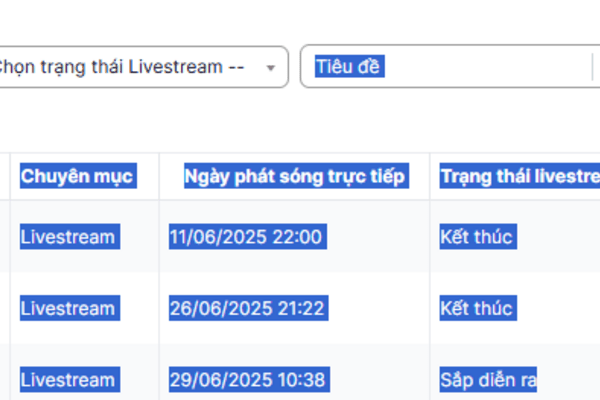Select Livestream cell in 29/06/2025 row
Image resolution: width=600 pixels, height=400 pixels.
[x=68, y=380]
